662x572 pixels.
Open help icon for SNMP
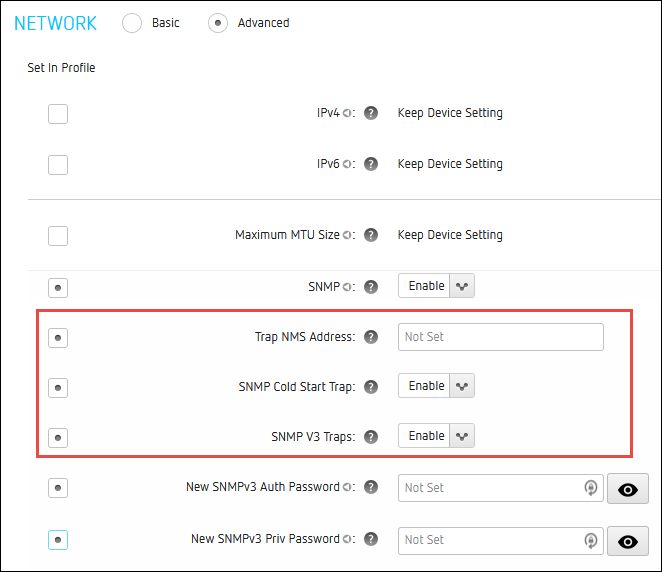pos(371,287)
